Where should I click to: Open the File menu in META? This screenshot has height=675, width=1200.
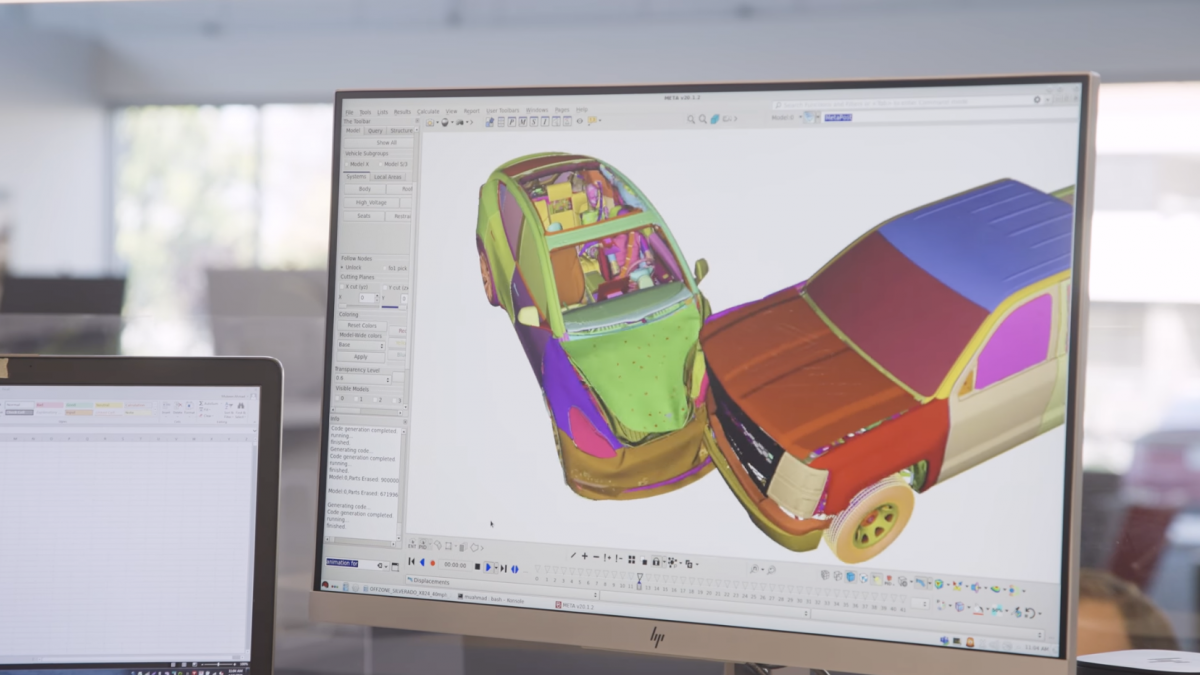click(349, 112)
